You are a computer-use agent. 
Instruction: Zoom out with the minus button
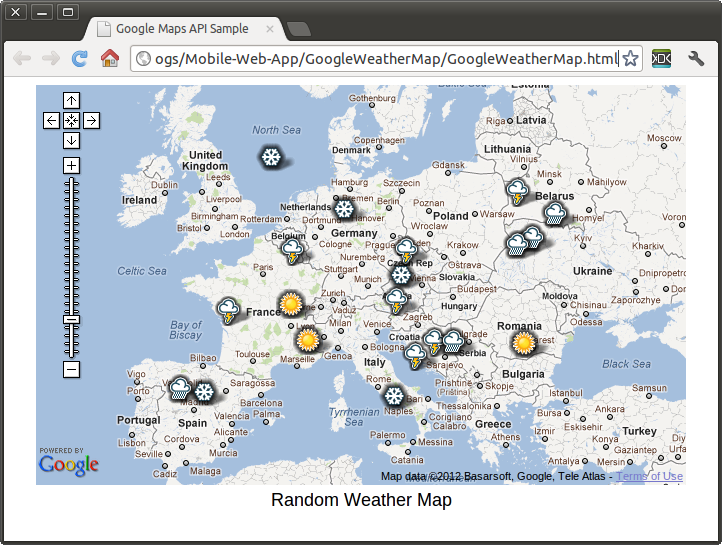point(71,369)
